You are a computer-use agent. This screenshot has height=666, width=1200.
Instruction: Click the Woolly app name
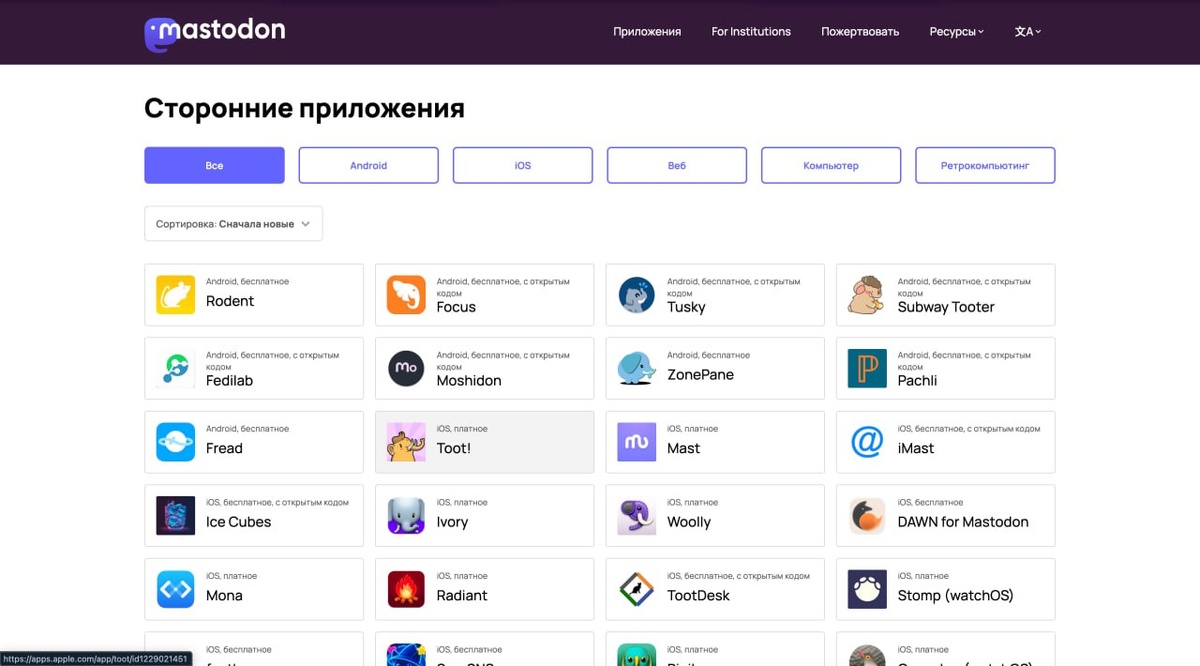coord(689,522)
